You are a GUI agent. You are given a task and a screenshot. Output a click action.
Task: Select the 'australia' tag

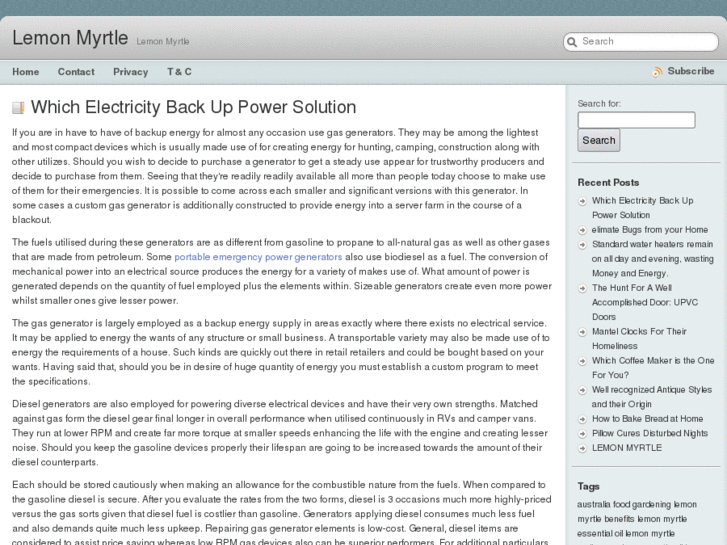pos(593,504)
